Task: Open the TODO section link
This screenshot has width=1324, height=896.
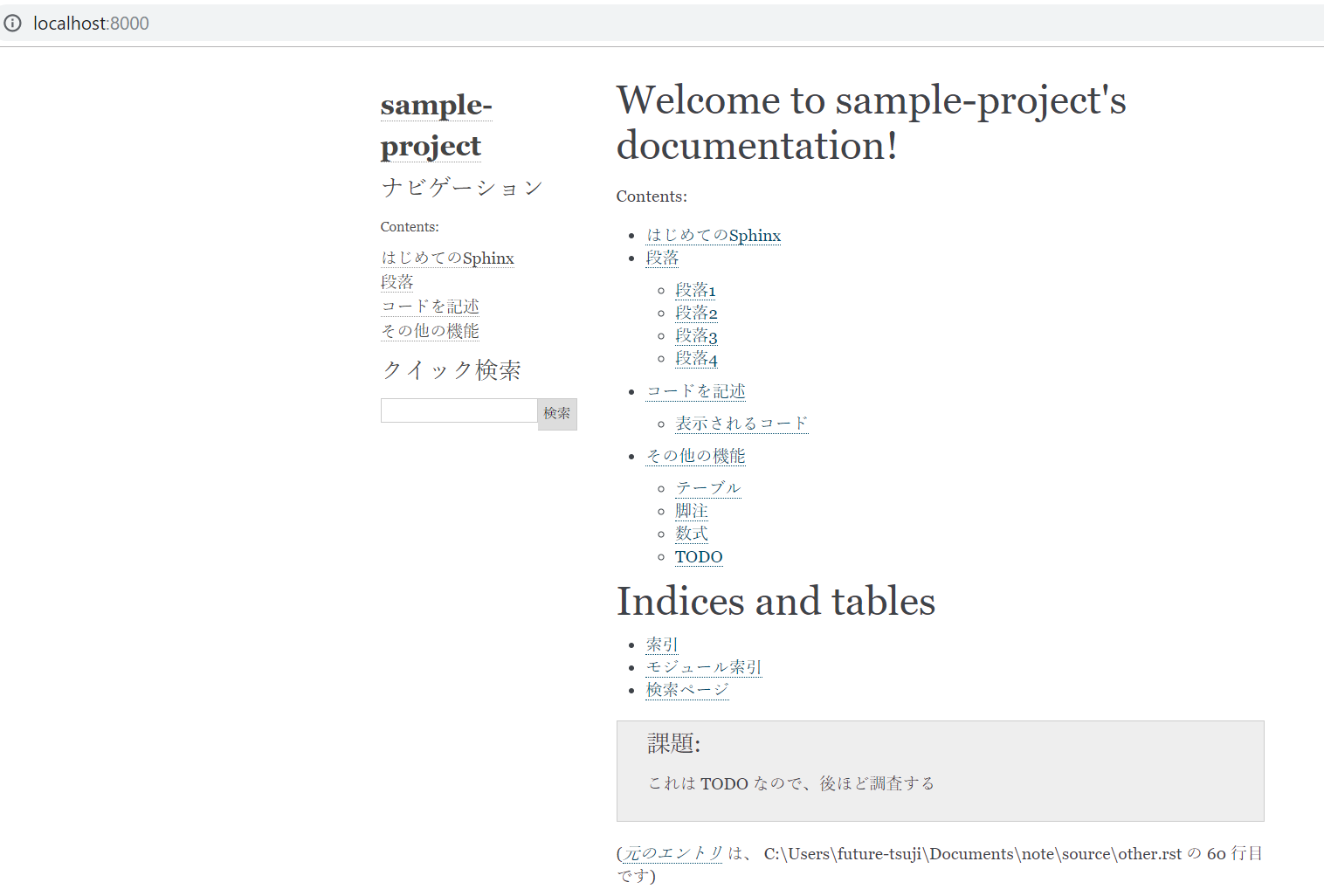Action: pyautogui.click(x=698, y=556)
